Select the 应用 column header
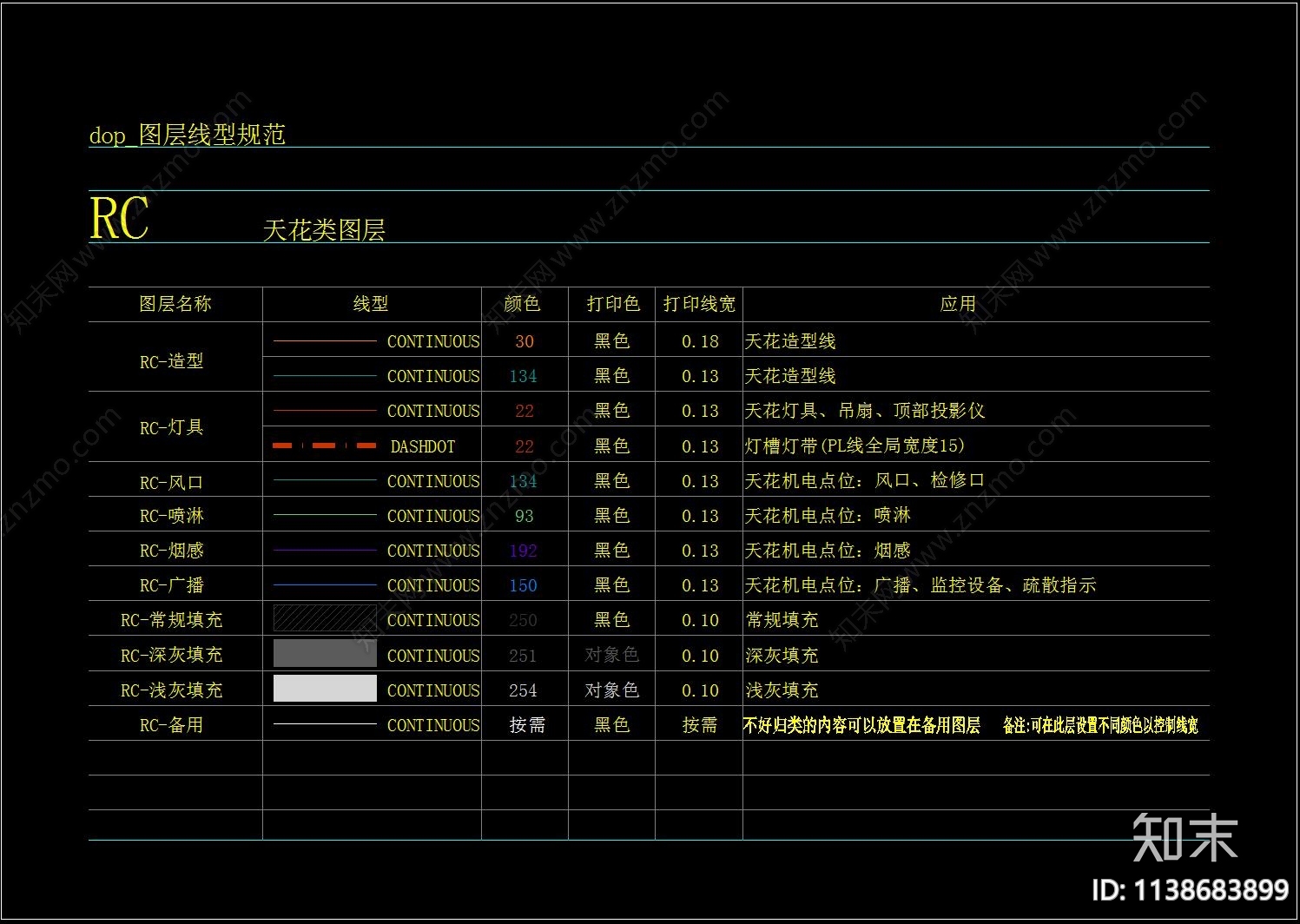The image size is (1300, 924). [958, 304]
